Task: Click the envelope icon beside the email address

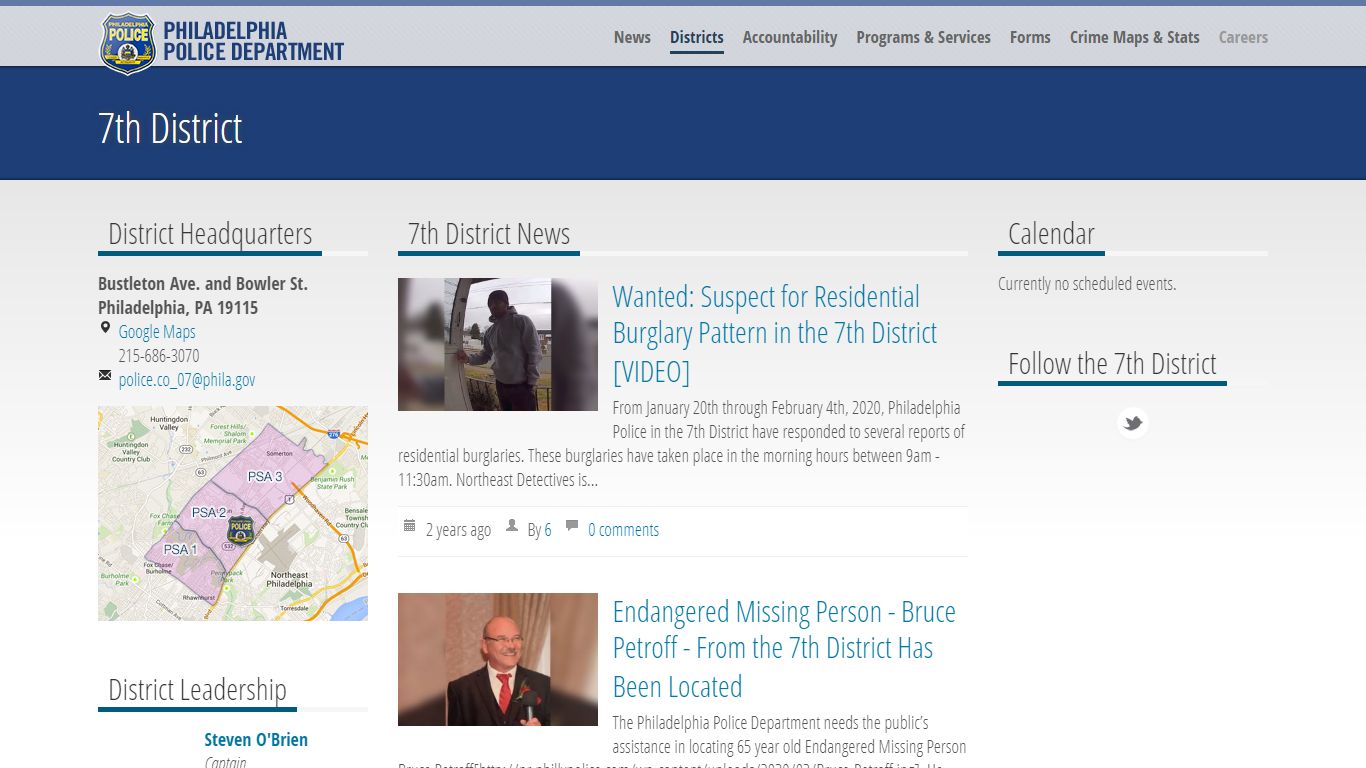Action: 105,375
